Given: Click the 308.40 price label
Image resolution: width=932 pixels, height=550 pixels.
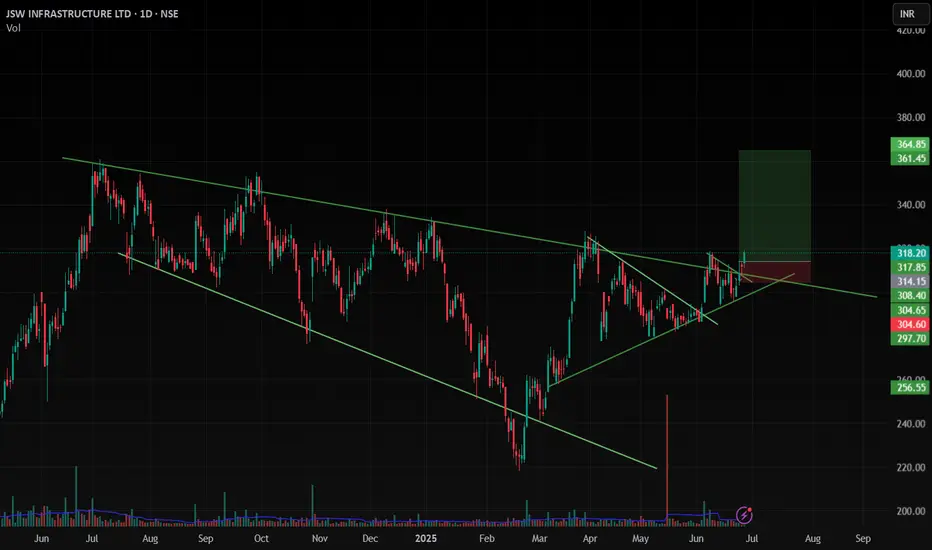Looking at the screenshot, I should 910,296.
